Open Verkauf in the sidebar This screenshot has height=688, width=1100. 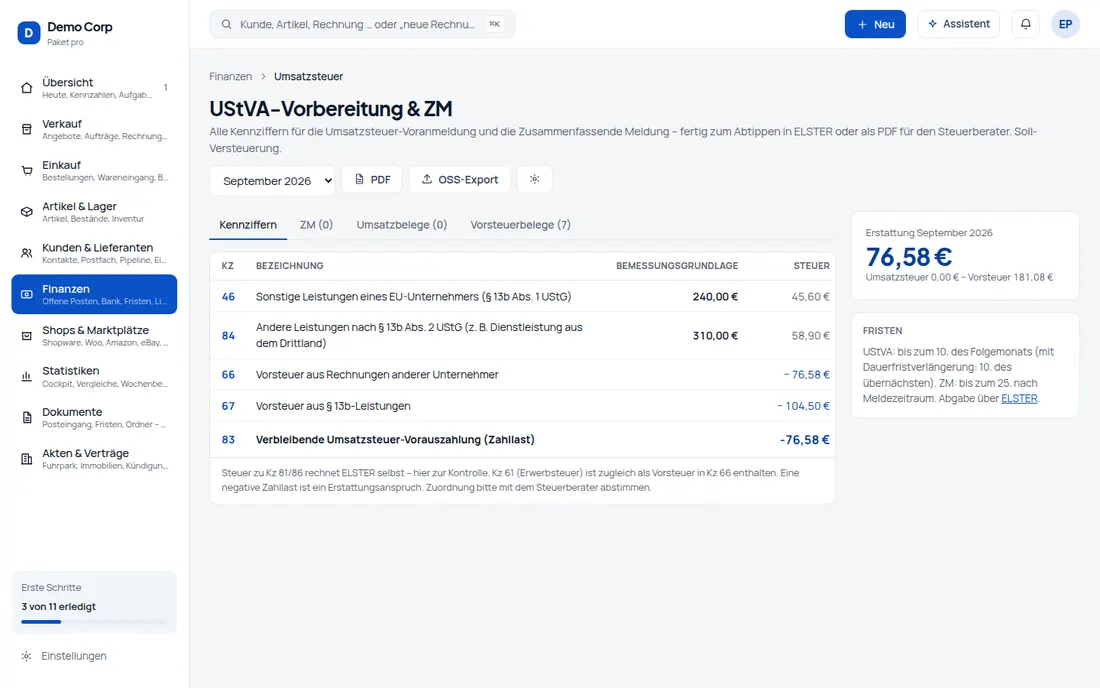[x=94, y=129]
